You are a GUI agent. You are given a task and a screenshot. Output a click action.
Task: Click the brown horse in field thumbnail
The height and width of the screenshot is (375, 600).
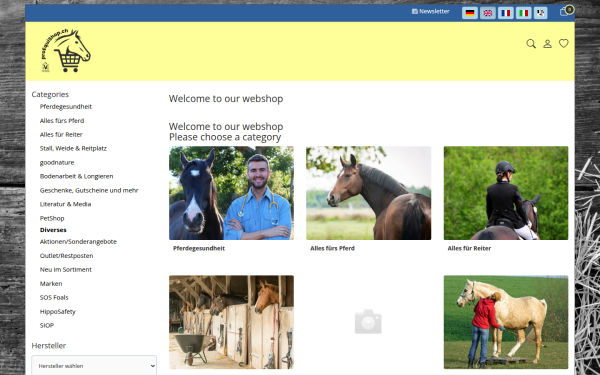coord(368,193)
